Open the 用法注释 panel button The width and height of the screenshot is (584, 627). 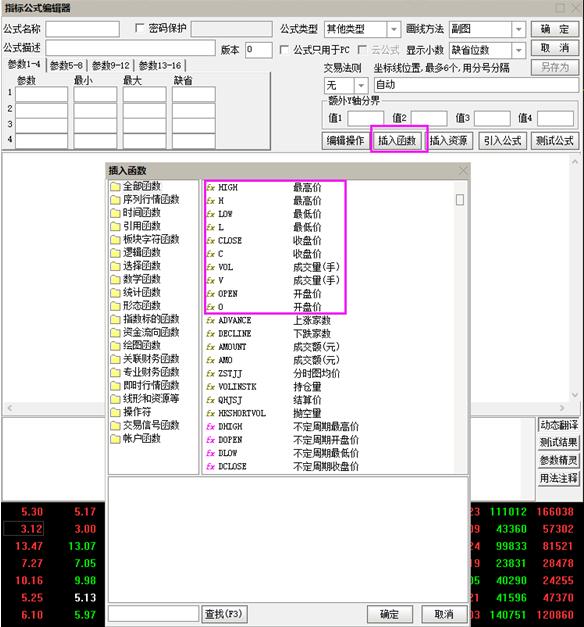click(x=558, y=478)
